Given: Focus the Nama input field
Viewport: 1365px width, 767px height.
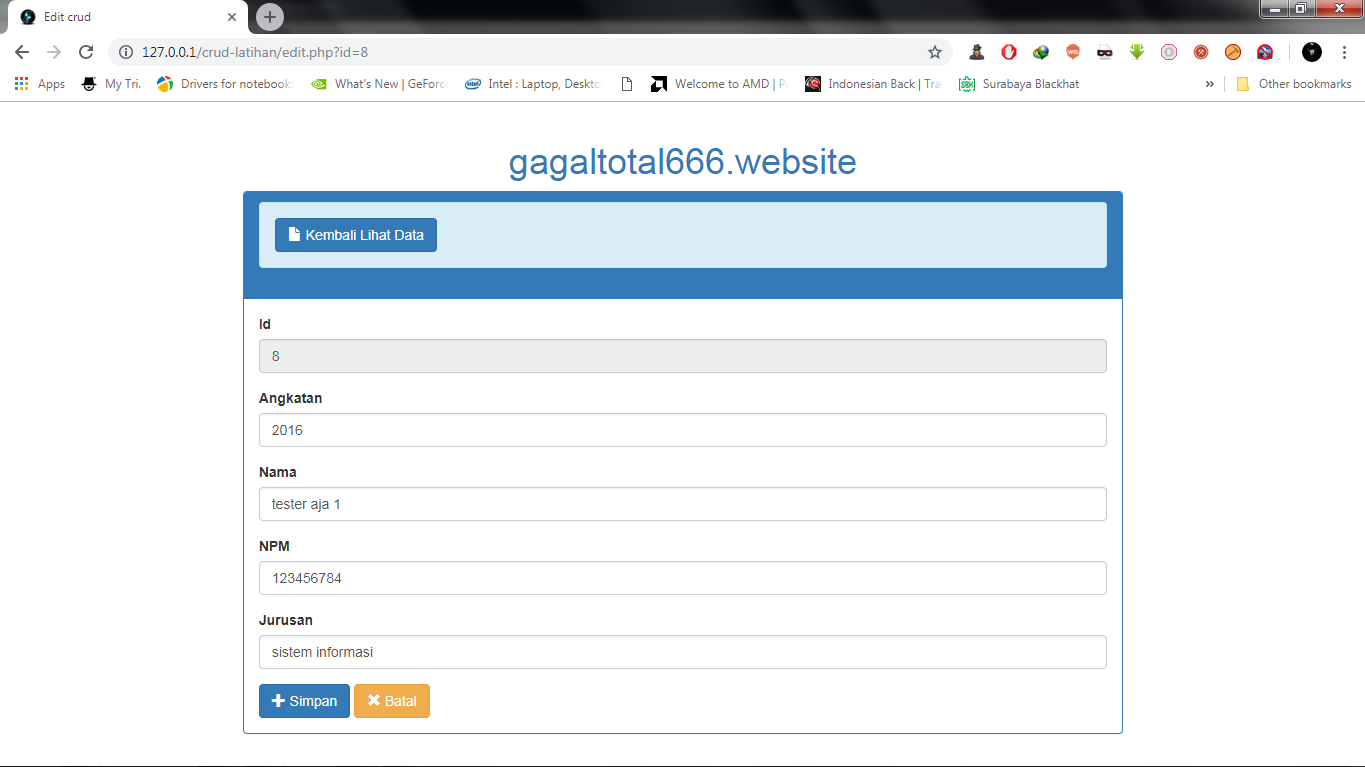Looking at the screenshot, I should coord(683,504).
